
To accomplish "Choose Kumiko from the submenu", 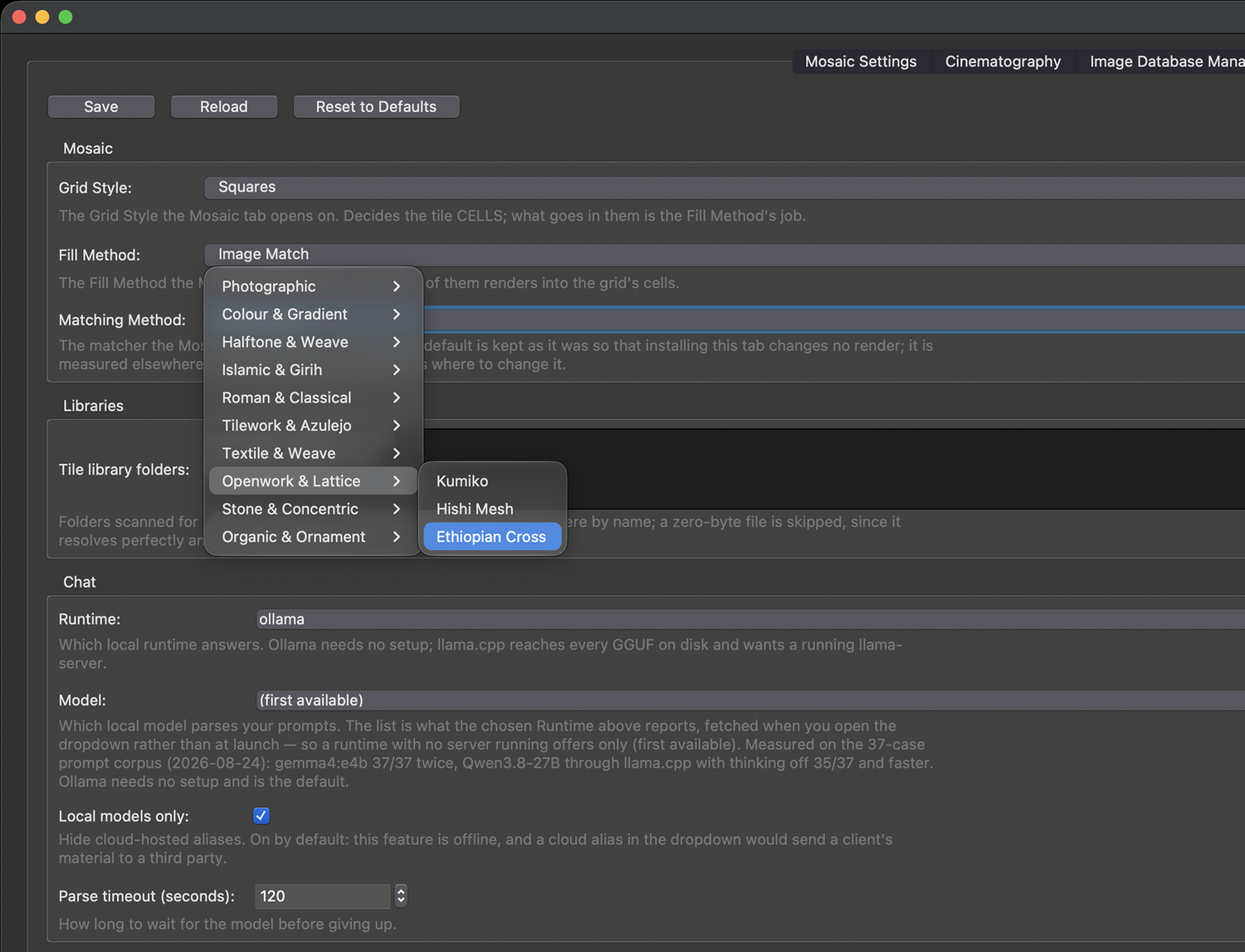I will 492,481.
